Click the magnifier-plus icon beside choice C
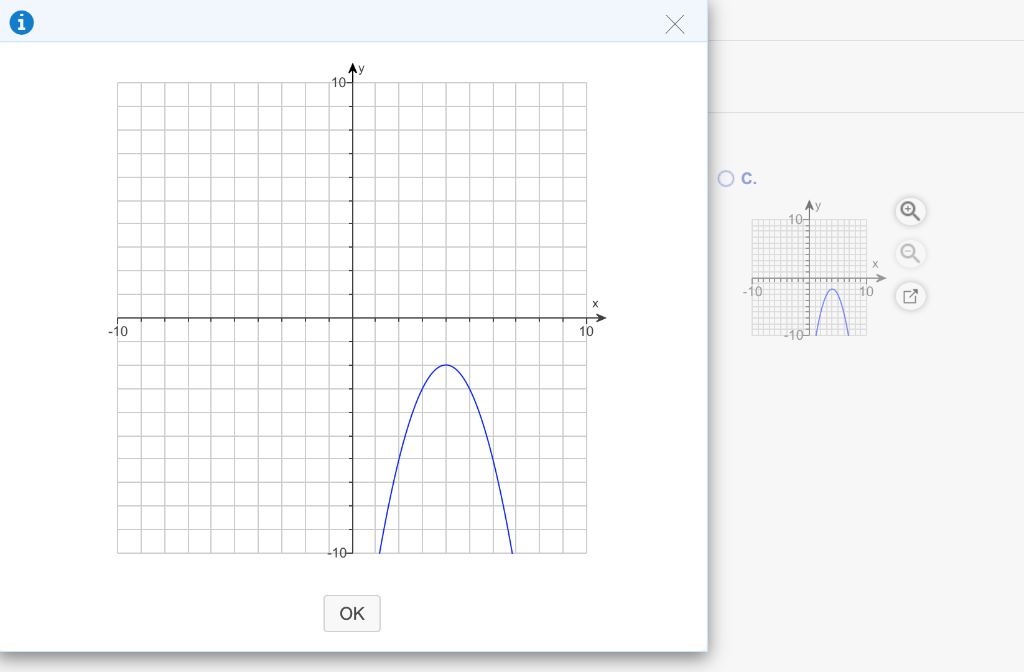The image size is (1024, 672). coord(909,211)
